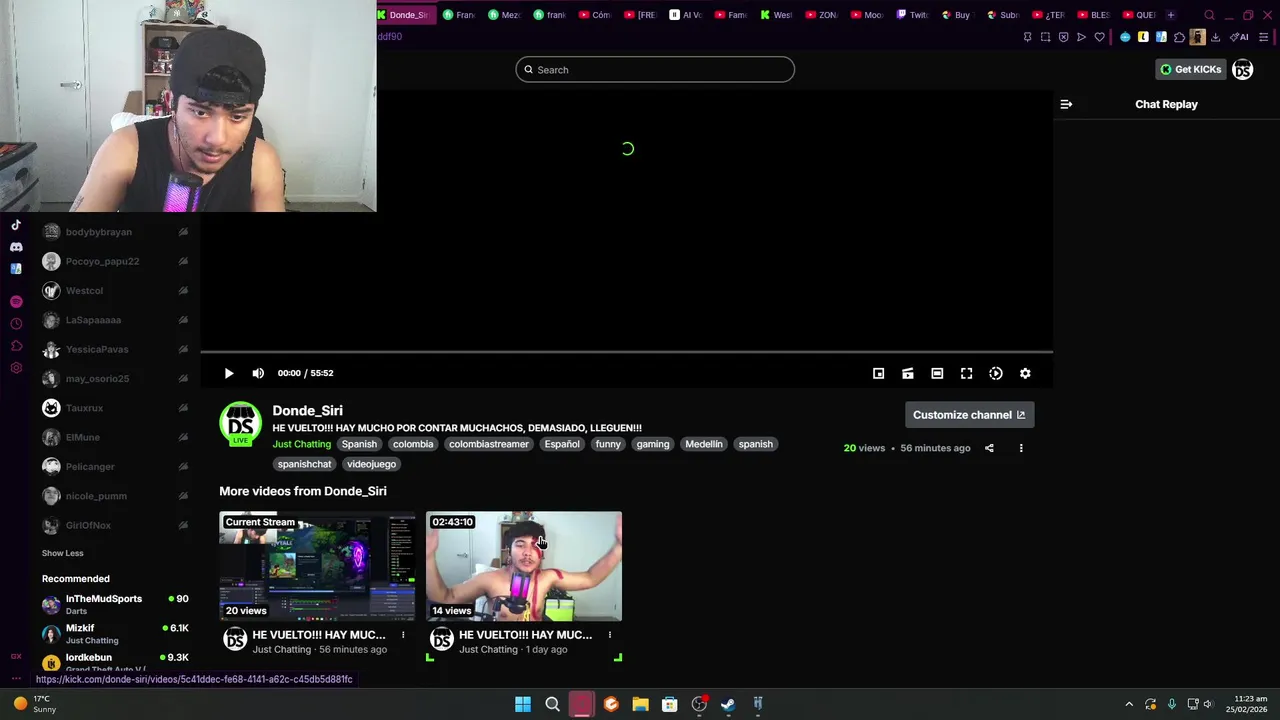Open browser sidebar settings gear
The width and height of the screenshot is (1280, 720).
pos(16,368)
